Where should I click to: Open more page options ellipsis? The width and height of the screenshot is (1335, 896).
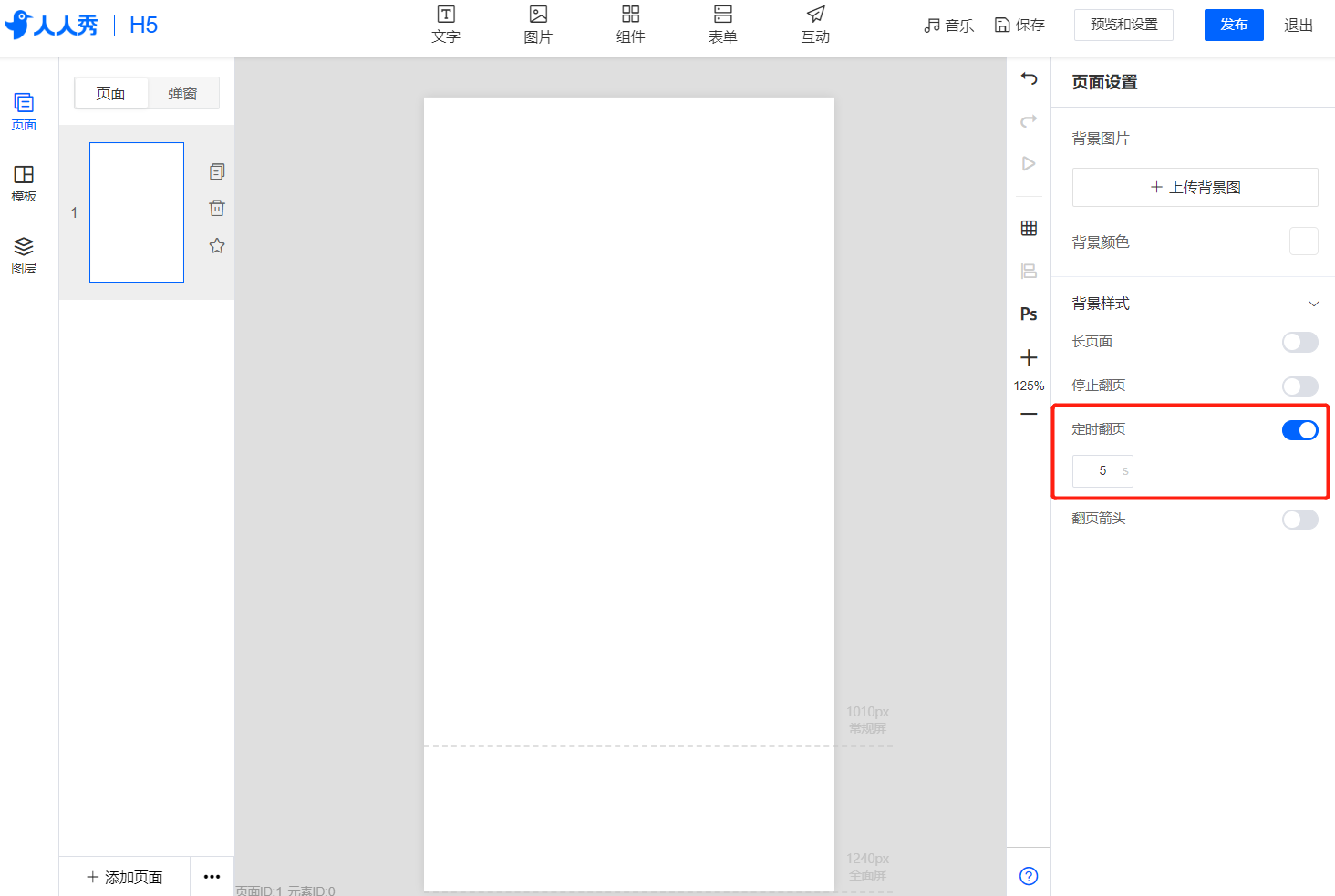coord(212,877)
